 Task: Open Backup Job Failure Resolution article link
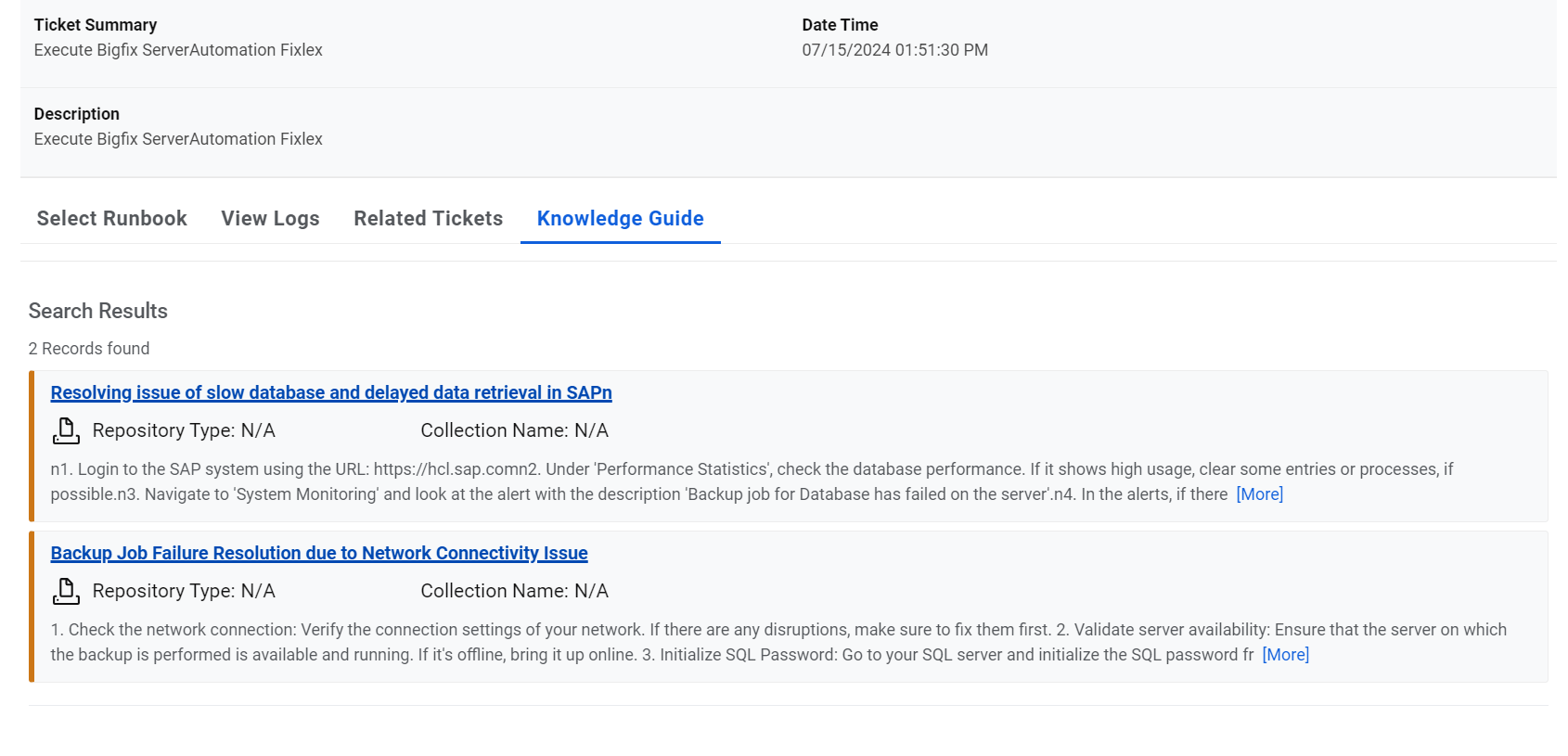tap(319, 553)
